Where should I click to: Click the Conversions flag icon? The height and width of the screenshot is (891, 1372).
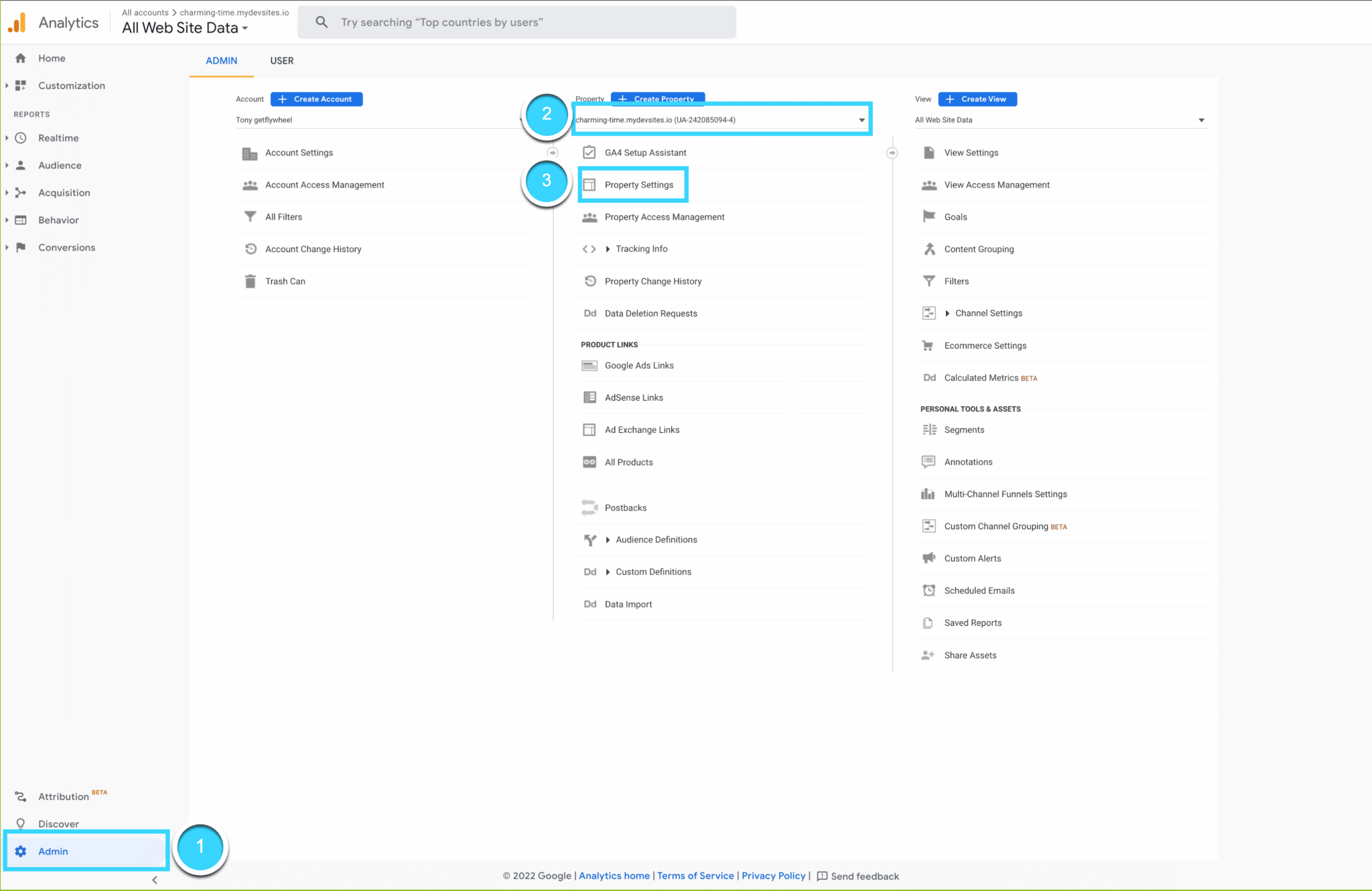coord(20,247)
